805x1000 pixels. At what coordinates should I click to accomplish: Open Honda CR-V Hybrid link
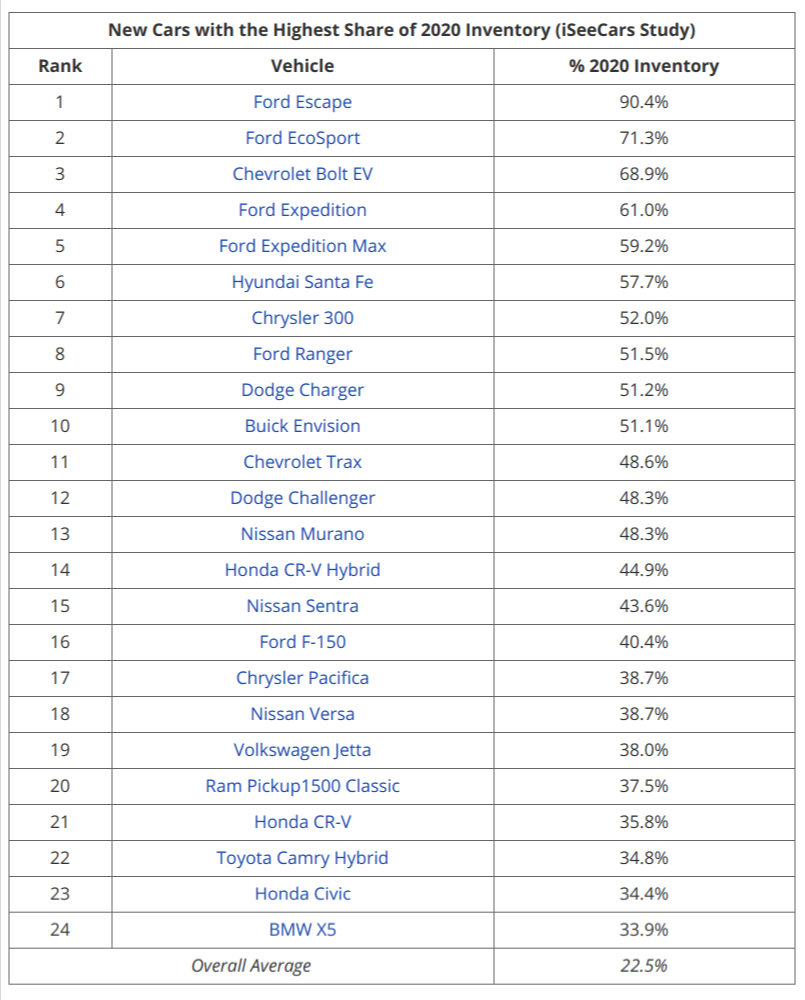coord(302,570)
